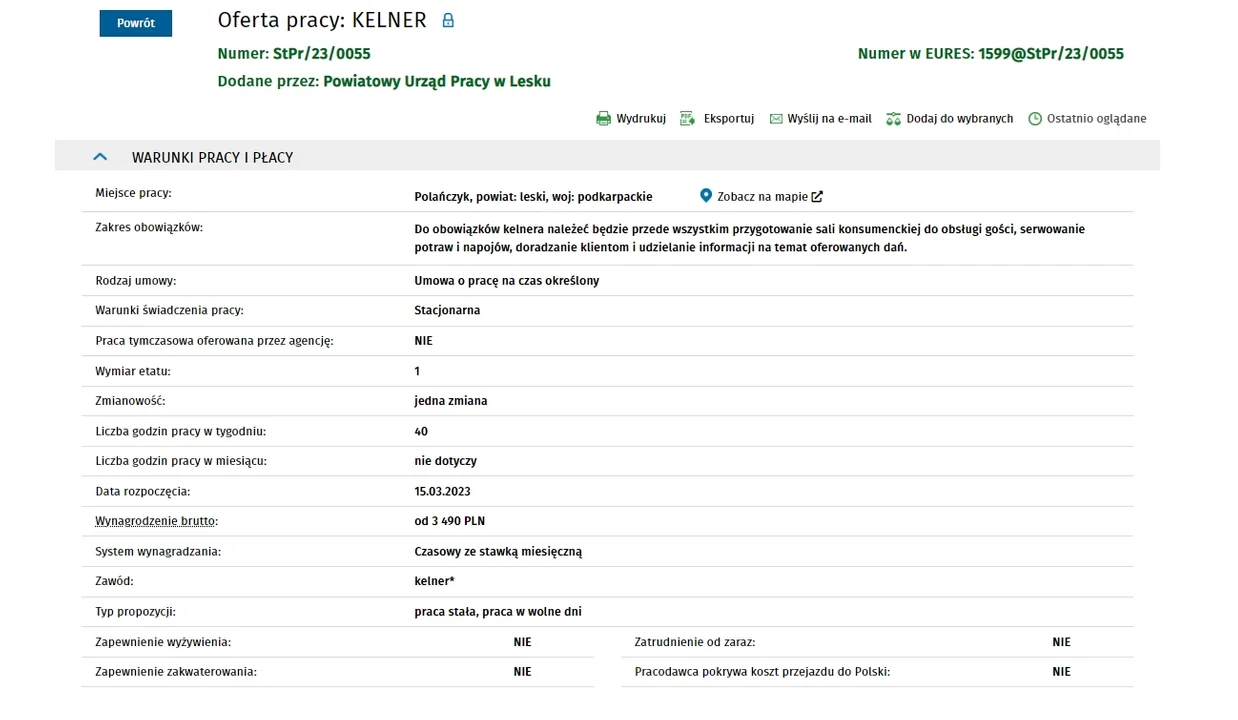Viewport: 1238px width, 720px height.
Task: Click the map pin location icon
Action: point(706,196)
